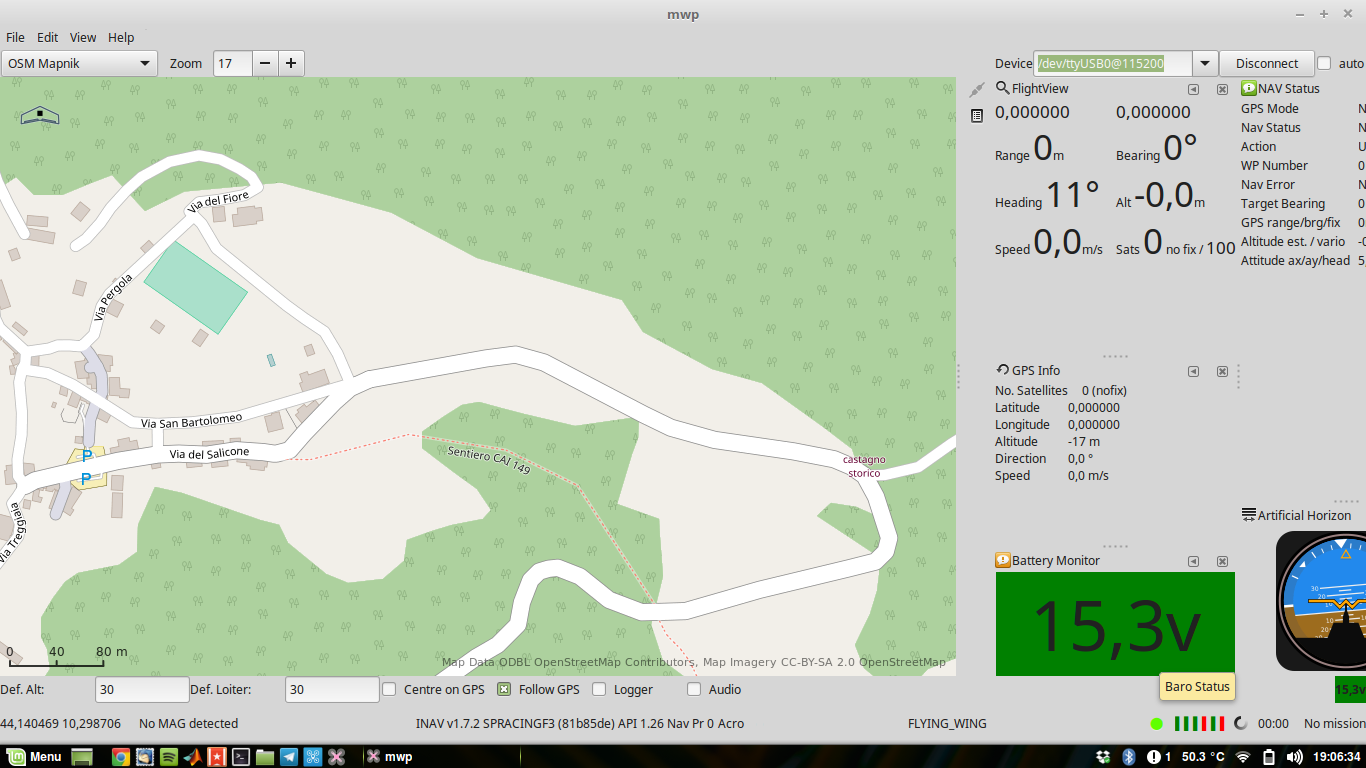
Task: Click the FLYING_WING label in status bar
Action: (947, 723)
